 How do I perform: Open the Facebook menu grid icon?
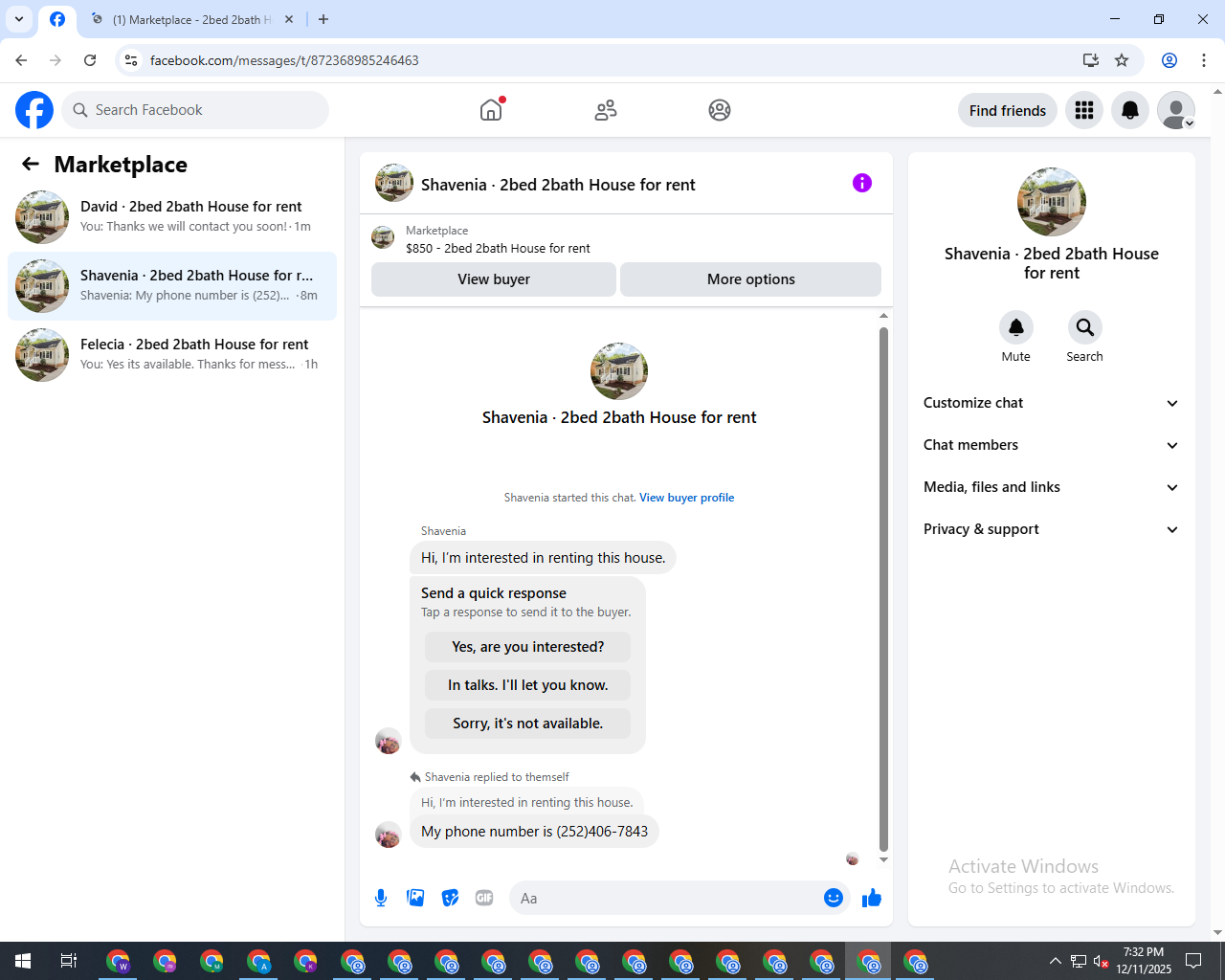(1084, 110)
